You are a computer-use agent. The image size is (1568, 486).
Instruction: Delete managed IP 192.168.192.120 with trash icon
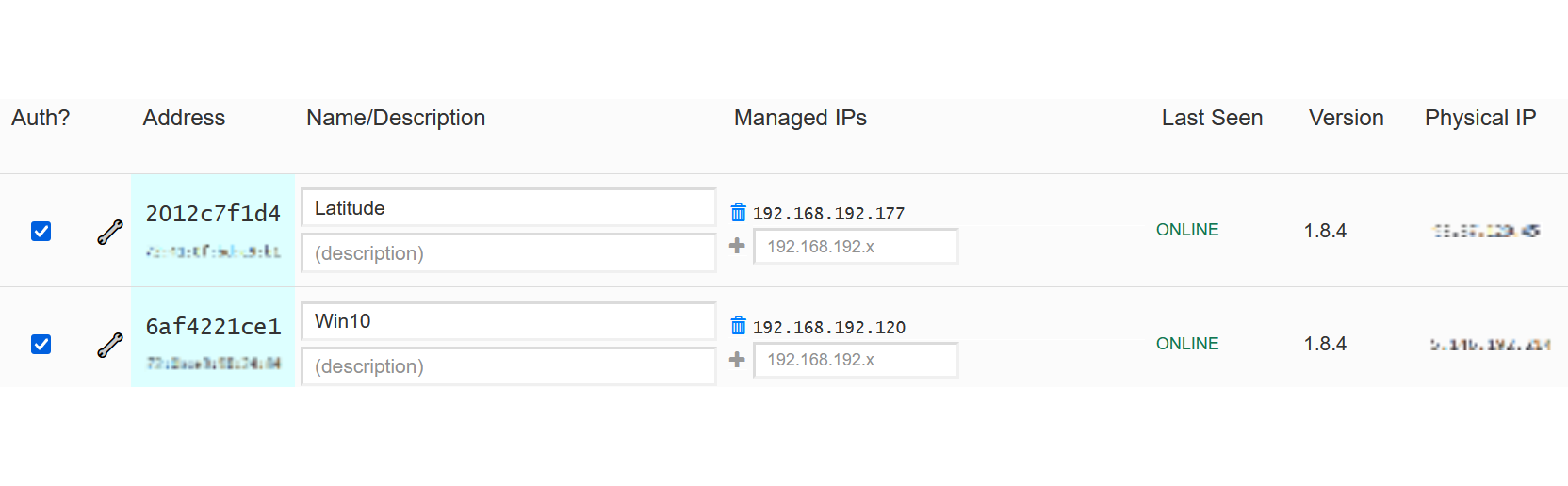click(x=739, y=326)
